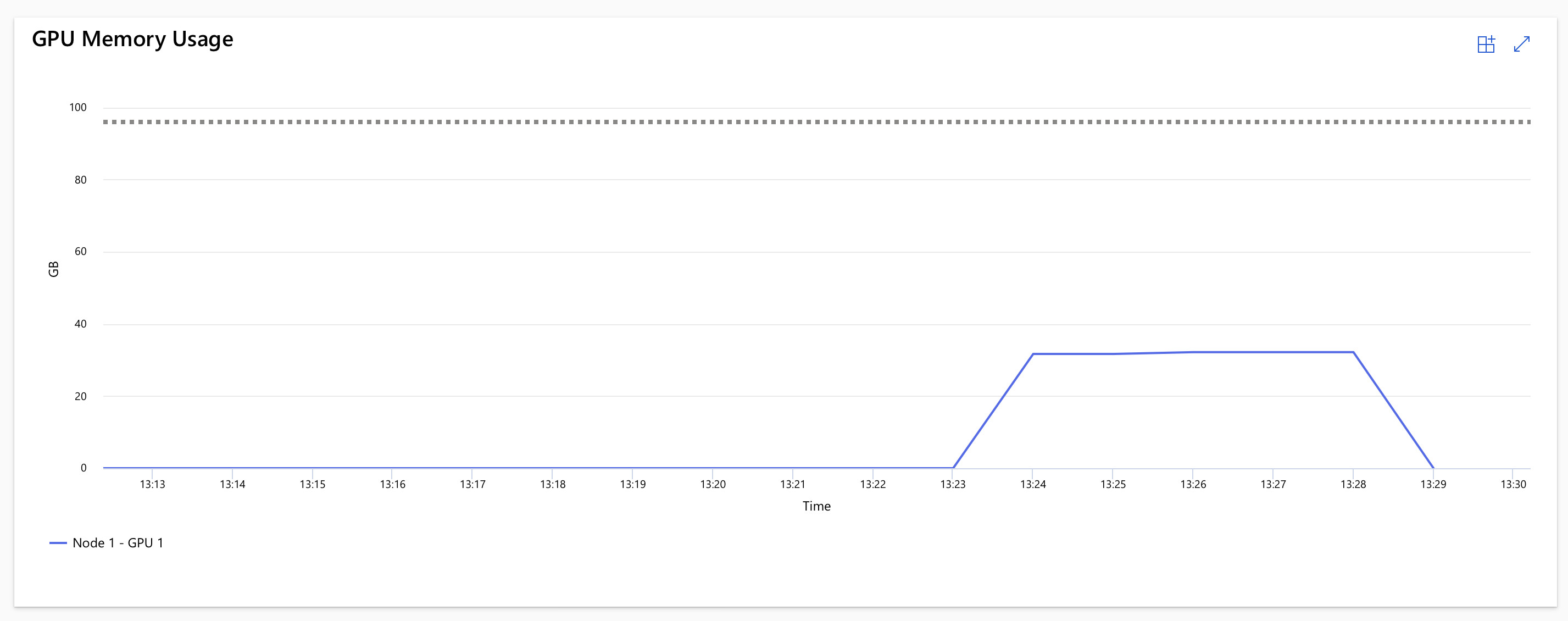Click the 13:30 time axis label
The image size is (1568, 621).
click(1513, 484)
